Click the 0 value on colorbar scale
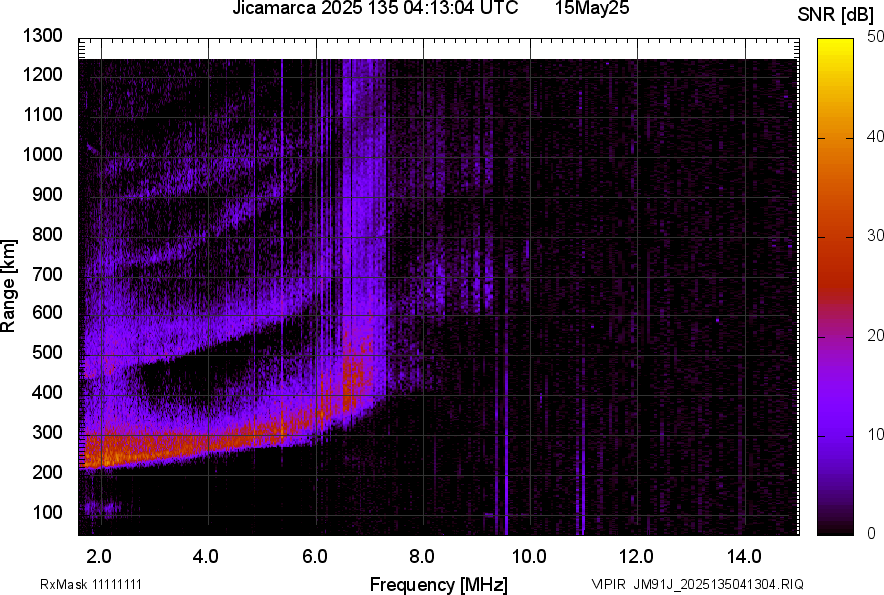884x595 pixels. coord(872,534)
